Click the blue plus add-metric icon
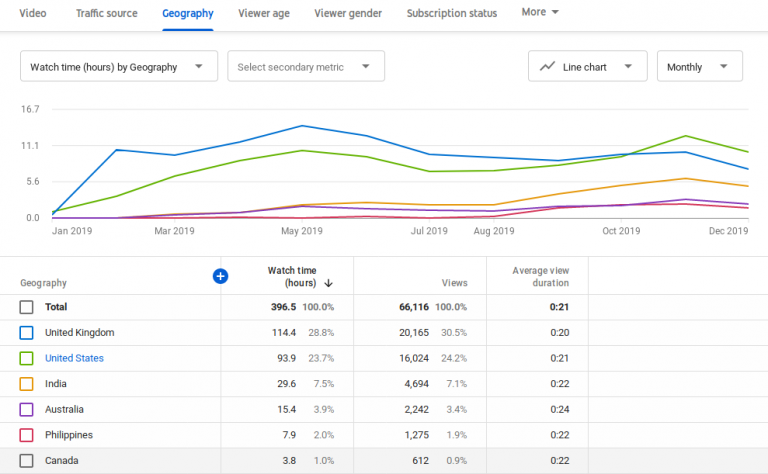 tap(221, 276)
